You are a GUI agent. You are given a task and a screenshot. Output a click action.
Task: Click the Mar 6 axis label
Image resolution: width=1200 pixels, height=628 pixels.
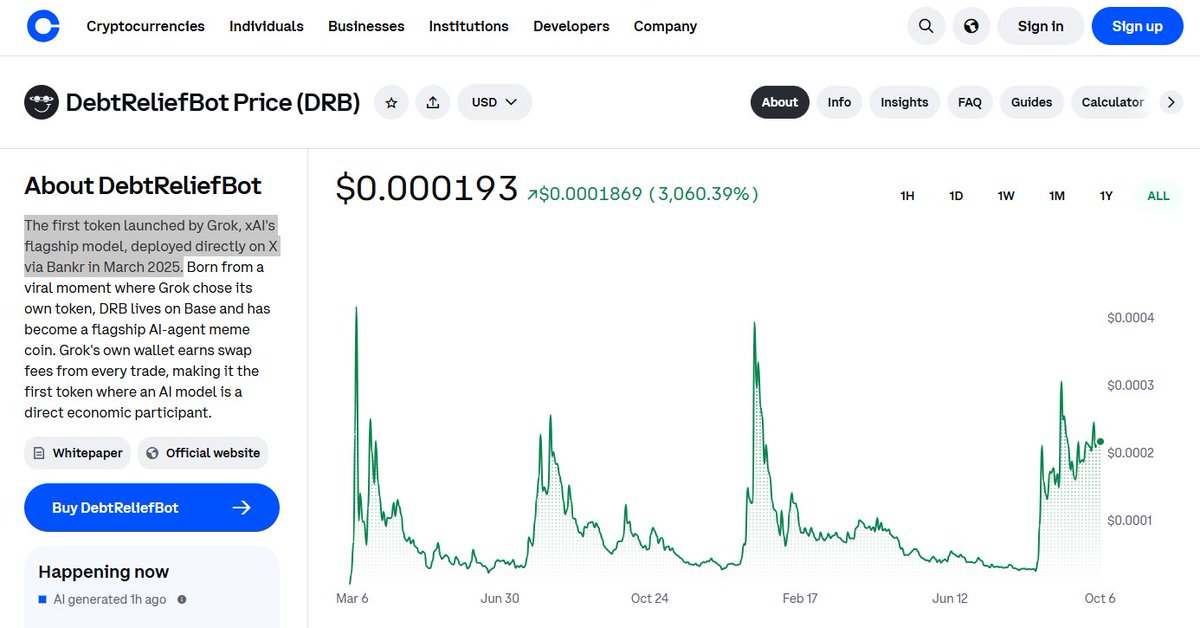tap(352, 598)
